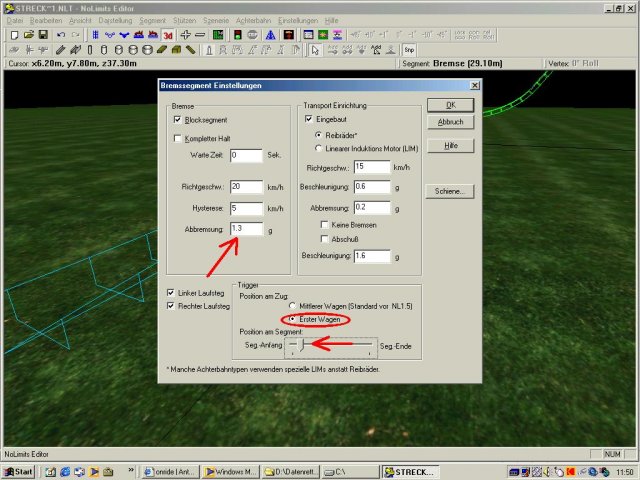This screenshot has width=640, height=480.
Task: Click the Bremse Richtgeschw. field showing 20
Action: click(246, 187)
